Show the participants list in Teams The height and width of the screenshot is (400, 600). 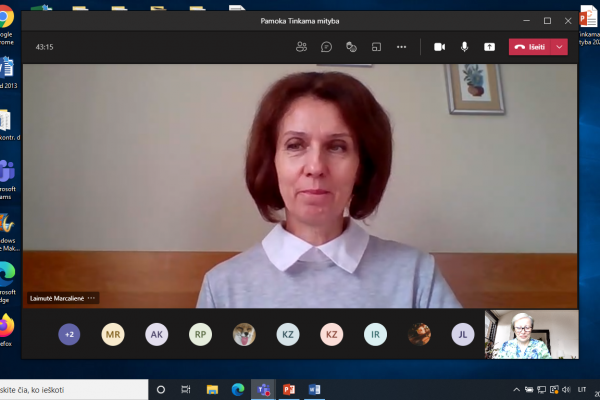tap(301, 47)
